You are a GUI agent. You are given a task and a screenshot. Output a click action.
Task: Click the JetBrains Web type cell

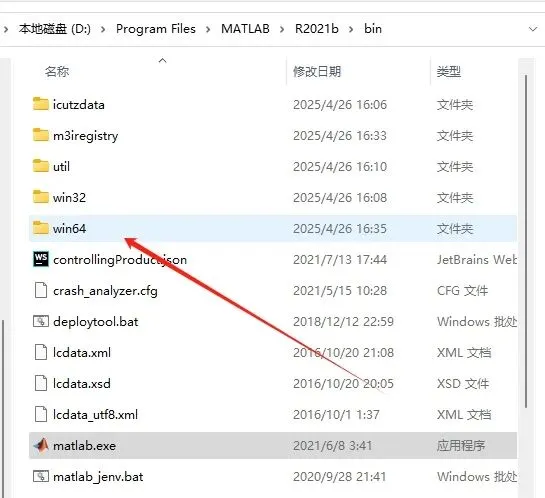(x=477, y=260)
